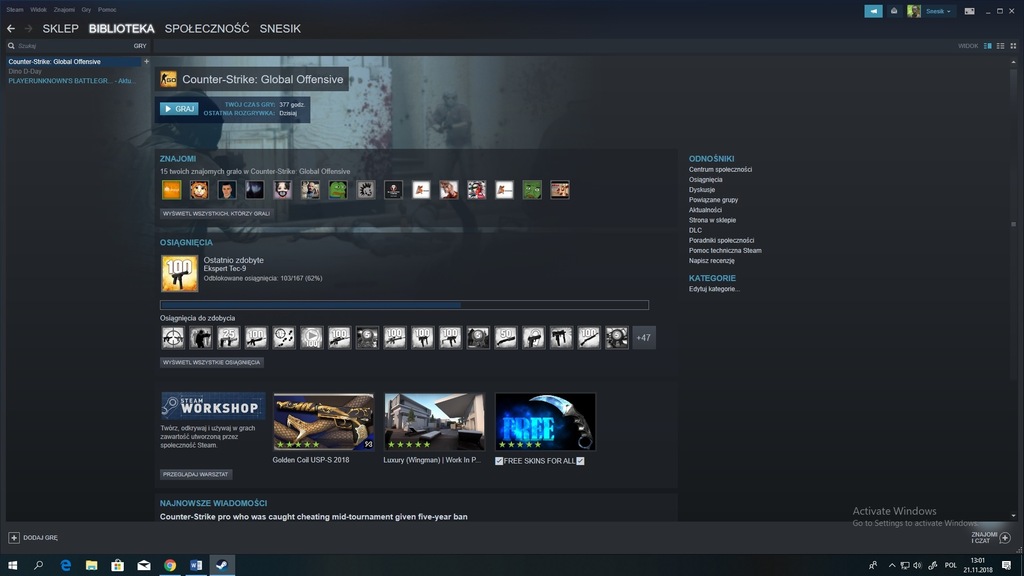
Task: Click 'Przeglądaj warsztat' button
Action: [x=196, y=474]
